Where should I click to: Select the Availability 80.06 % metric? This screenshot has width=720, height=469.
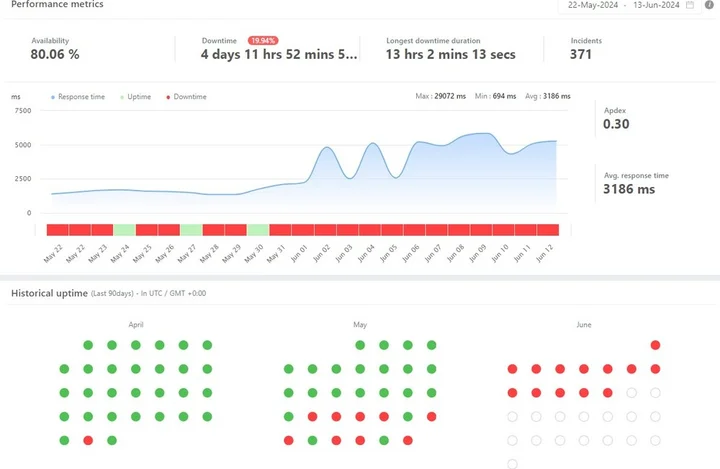[x=55, y=54]
